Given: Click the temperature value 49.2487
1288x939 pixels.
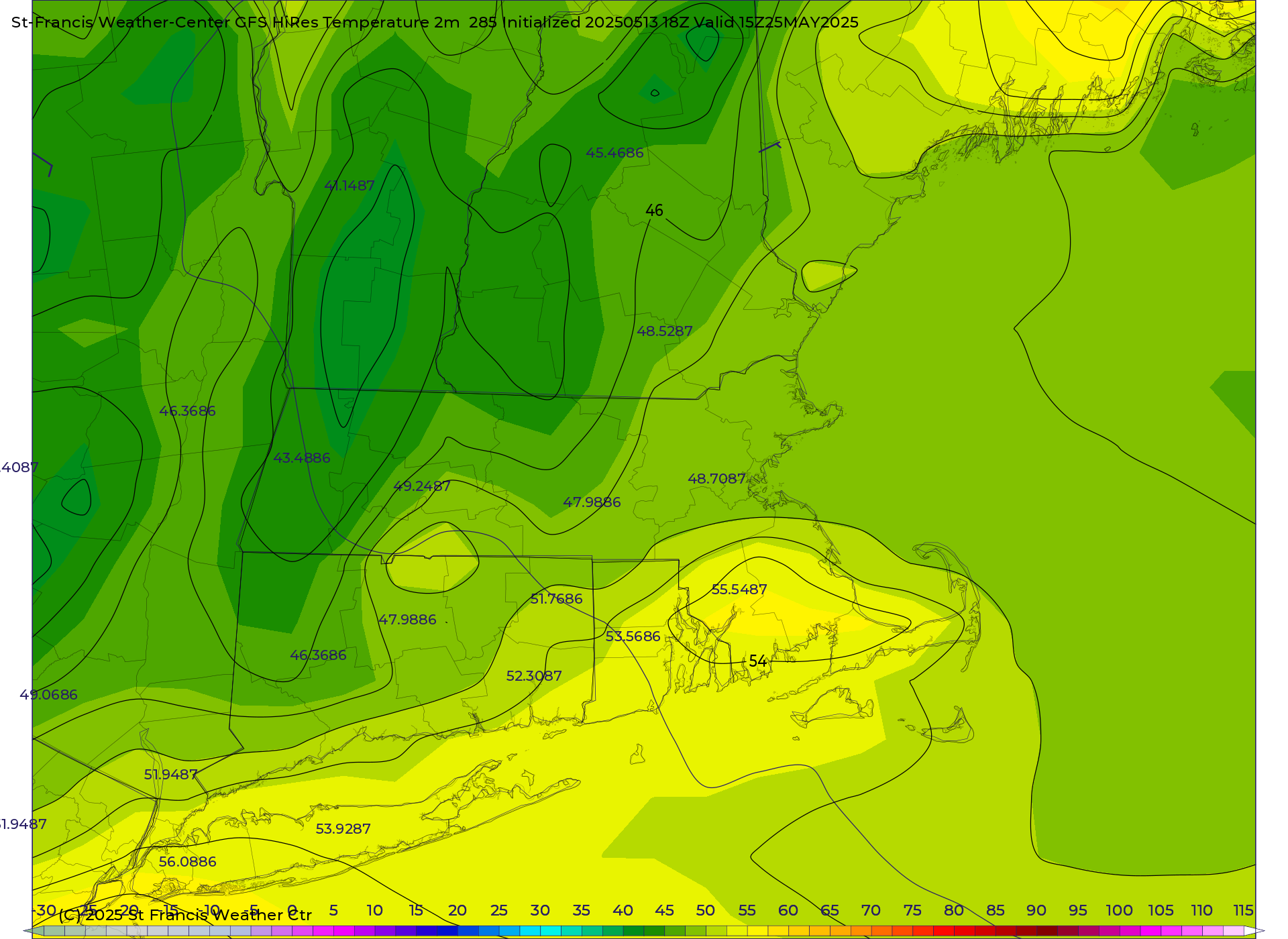Looking at the screenshot, I should click(x=422, y=486).
